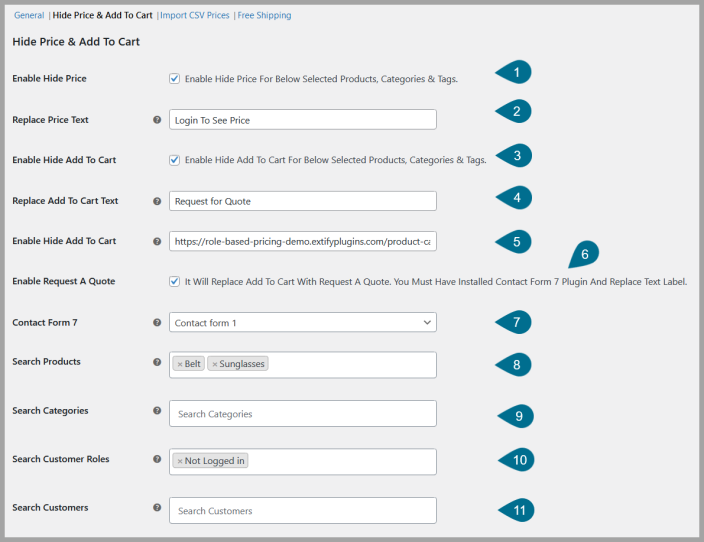Toggle the Enable Request A Quote checkbox
The image size is (704, 542).
pyautogui.click(x=175, y=282)
